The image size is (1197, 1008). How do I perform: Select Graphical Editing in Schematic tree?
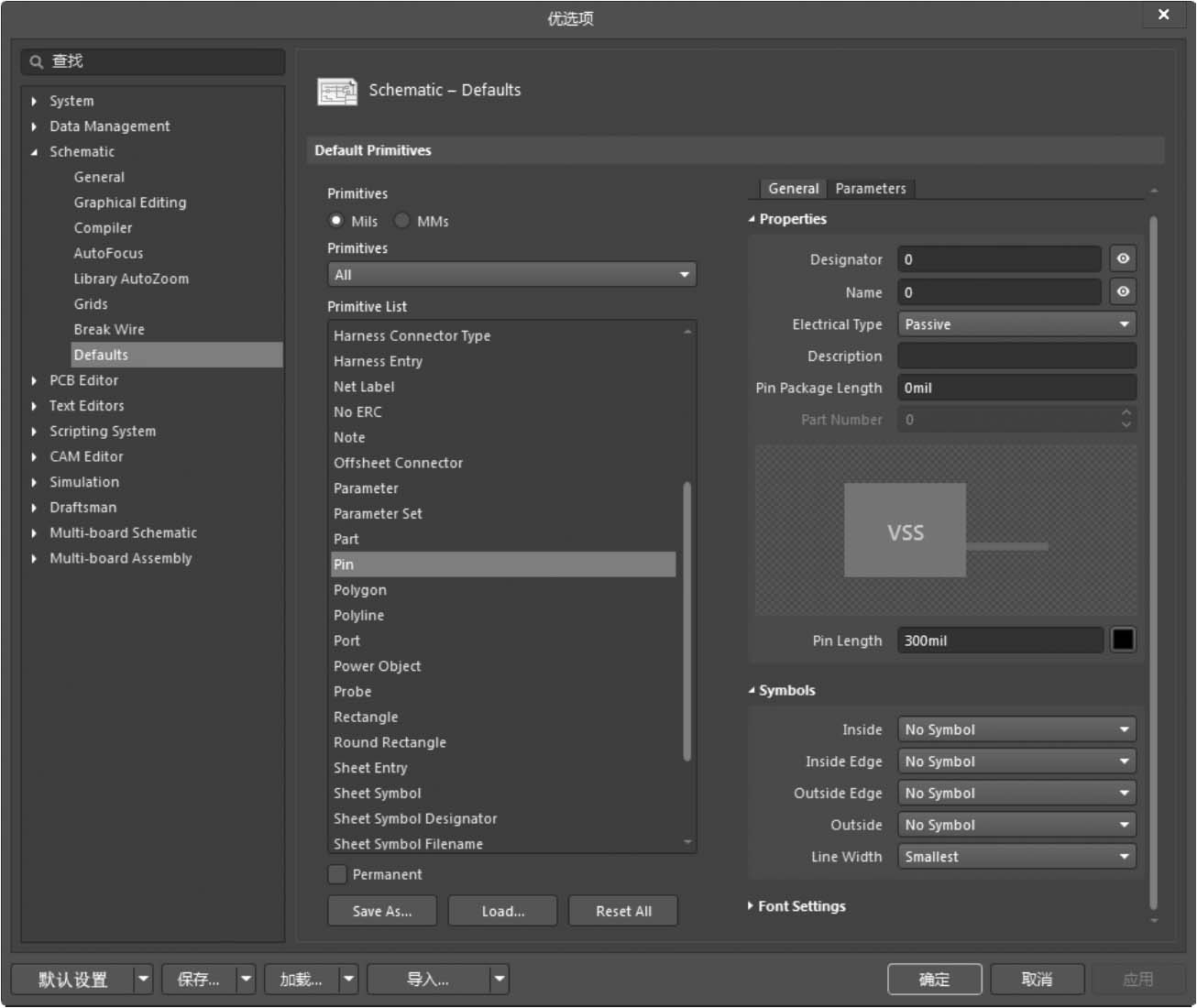tap(129, 203)
